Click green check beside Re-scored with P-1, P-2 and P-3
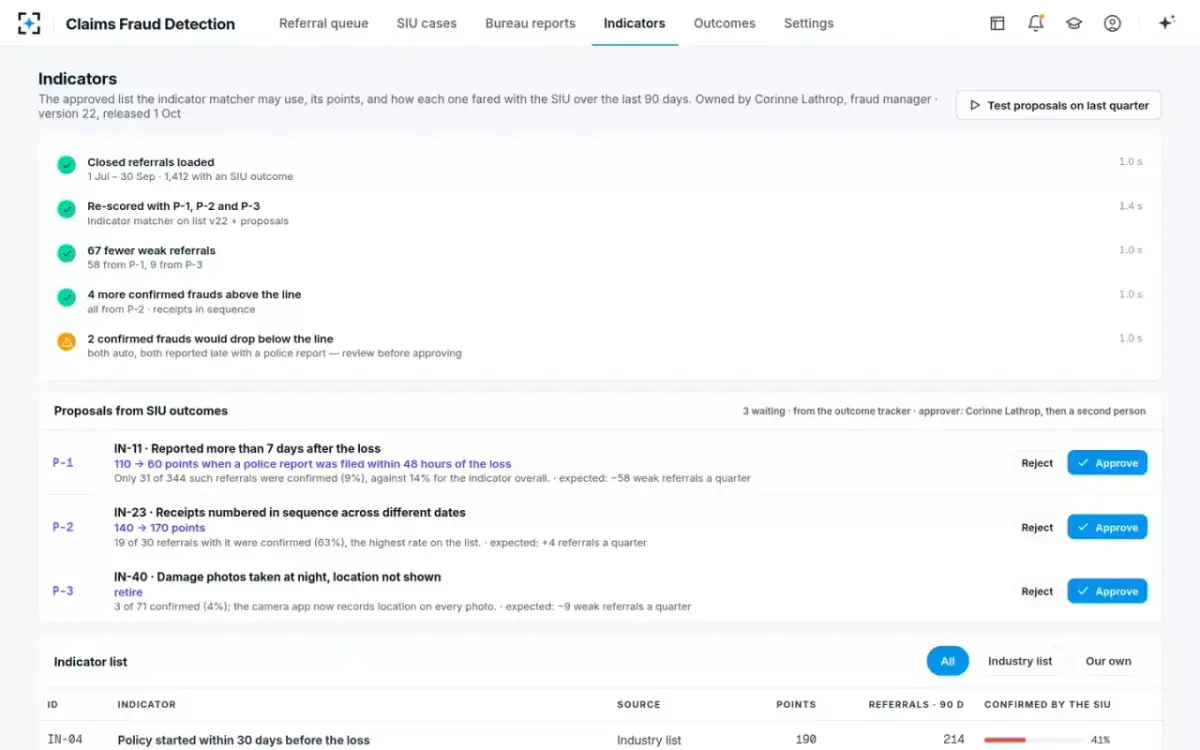The width and height of the screenshot is (1200, 750). coord(66,209)
